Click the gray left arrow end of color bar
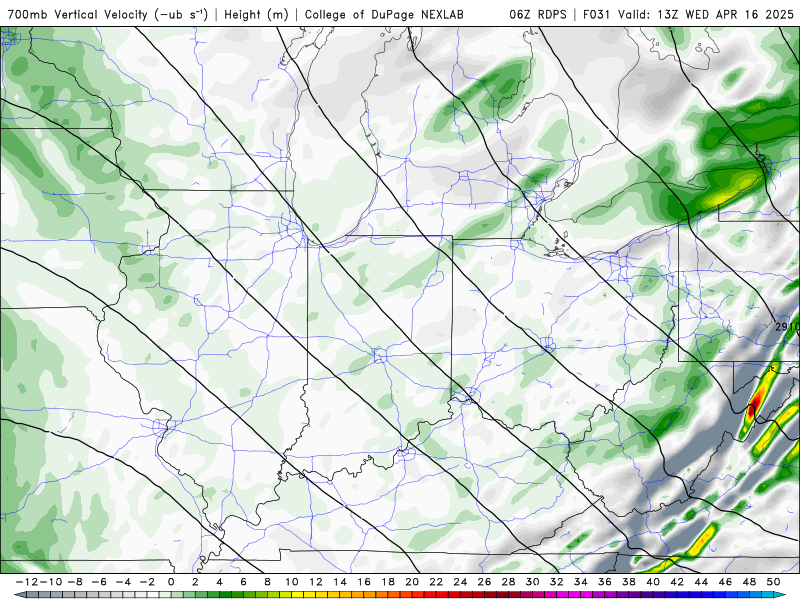Screen dimensions: 800x600 [19, 595]
